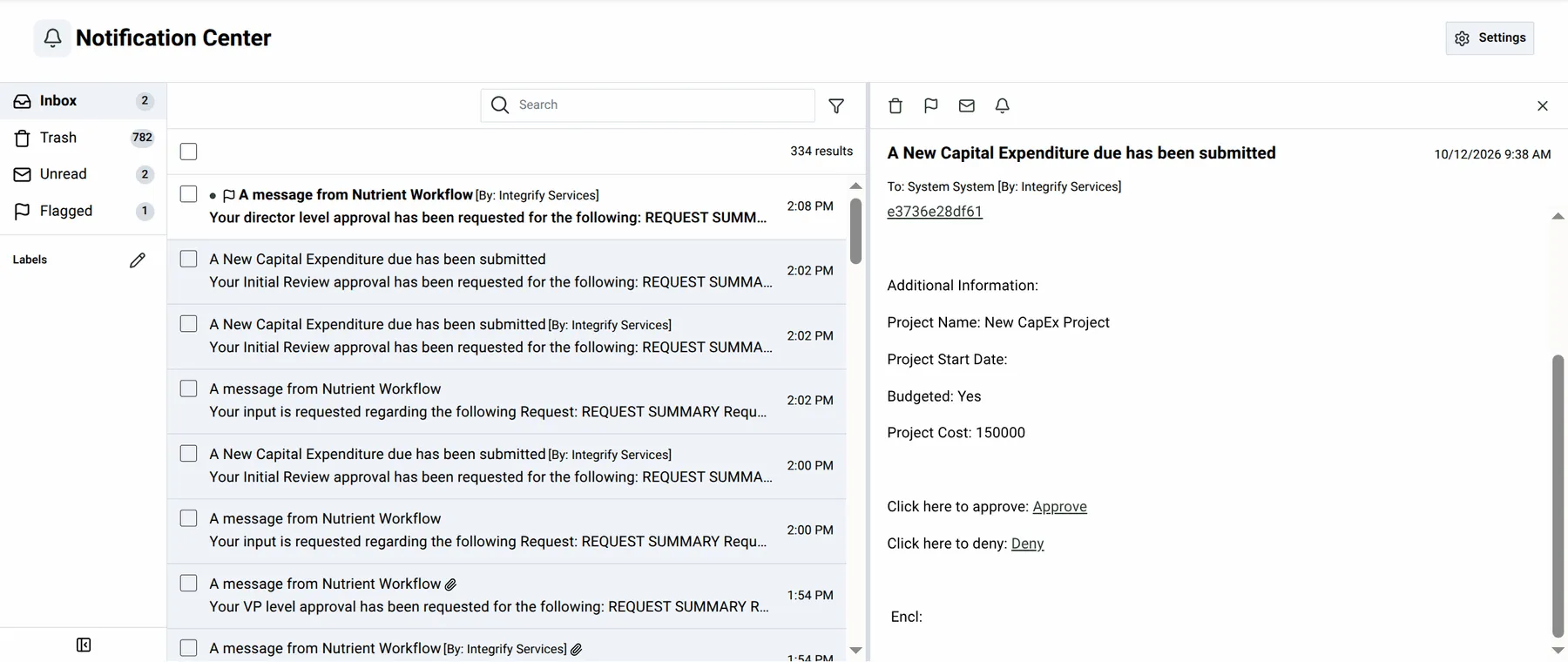This screenshot has width=1568, height=662.
Task: Delete the open message with trash icon
Action: pyautogui.click(x=896, y=105)
